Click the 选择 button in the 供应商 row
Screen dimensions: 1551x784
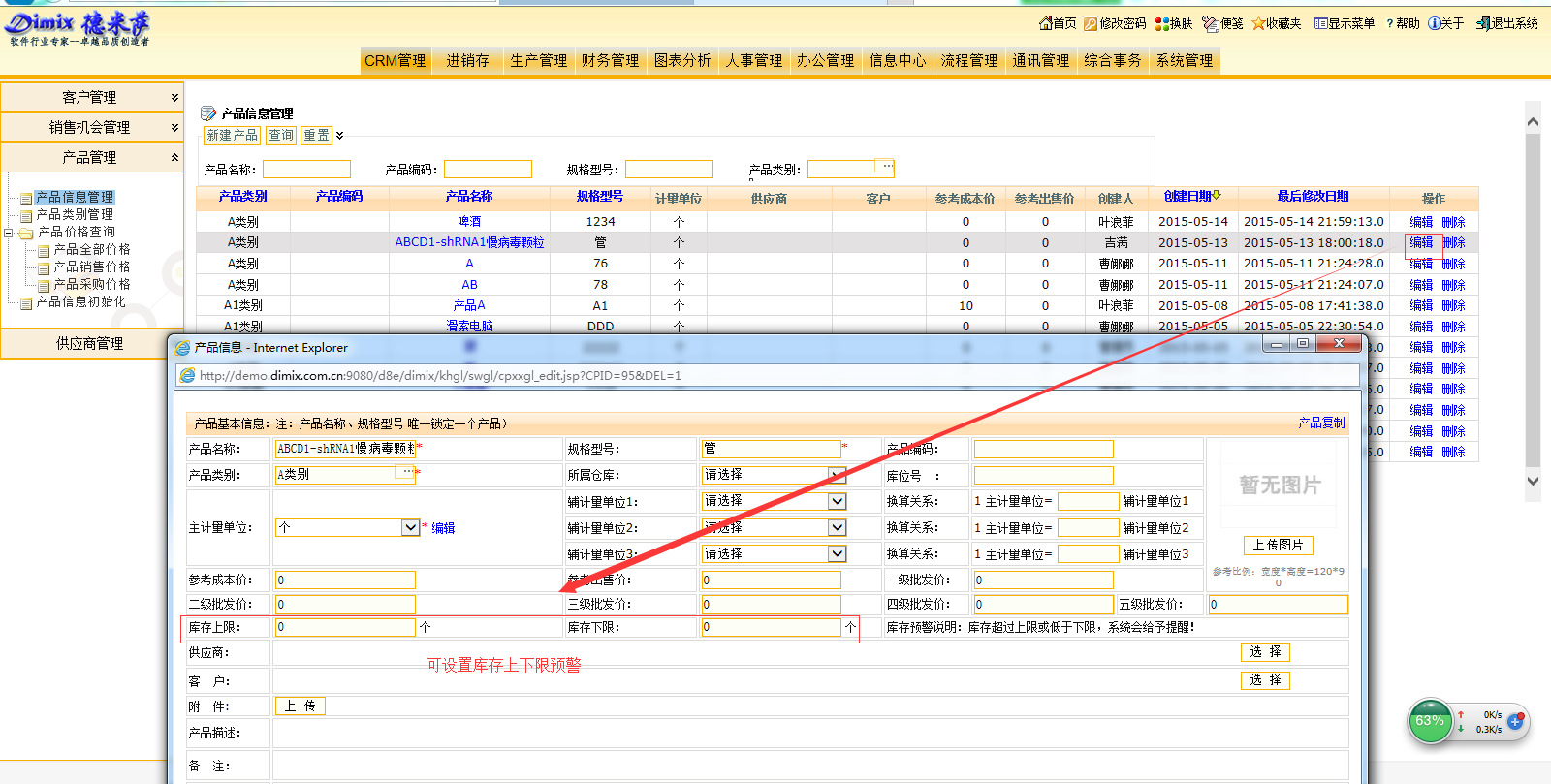coord(1265,652)
